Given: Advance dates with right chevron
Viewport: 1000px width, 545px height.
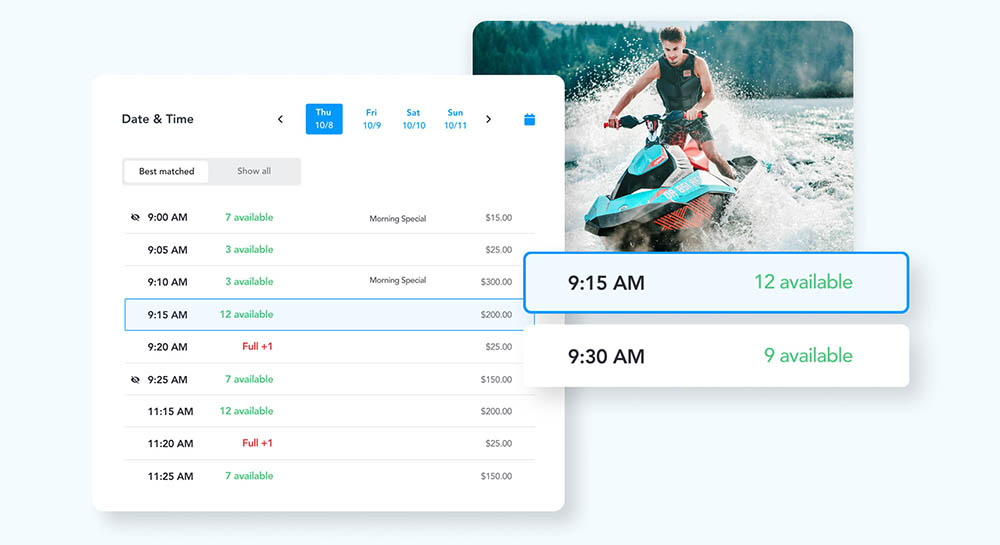Looking at the screenshot, I should [x=489, y=119].
